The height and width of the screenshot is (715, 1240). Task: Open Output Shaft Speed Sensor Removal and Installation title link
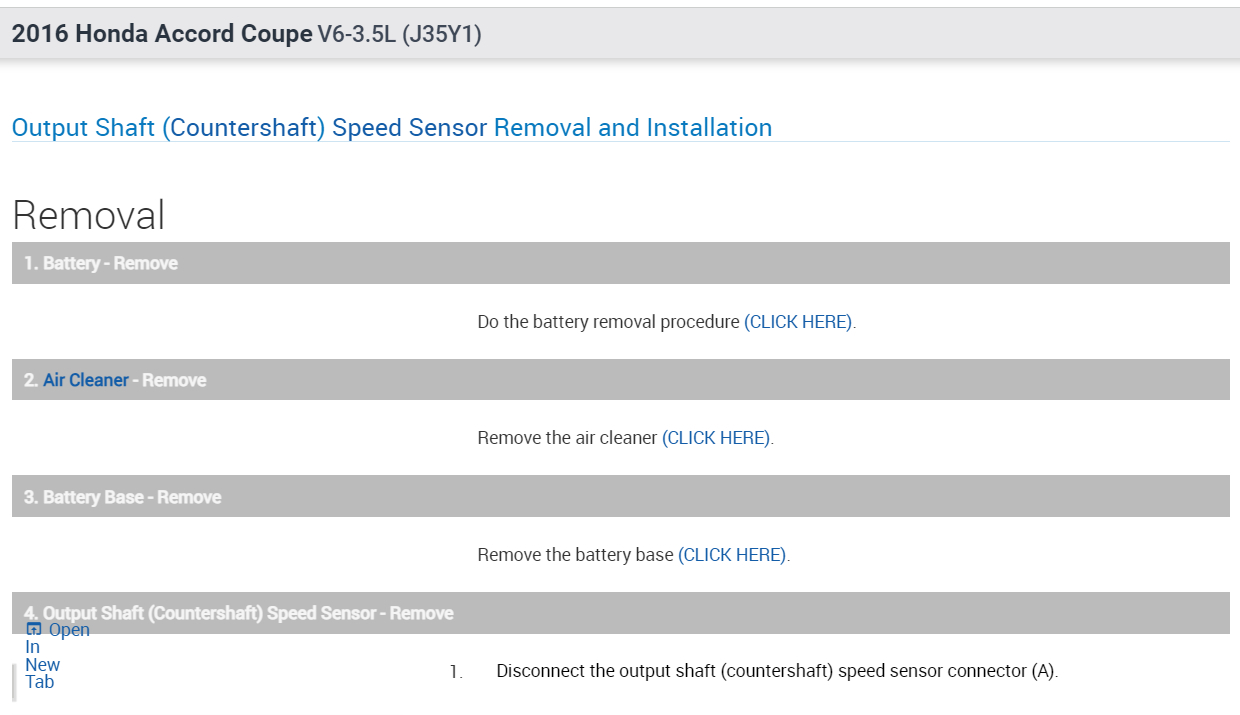tap(391, 128)
